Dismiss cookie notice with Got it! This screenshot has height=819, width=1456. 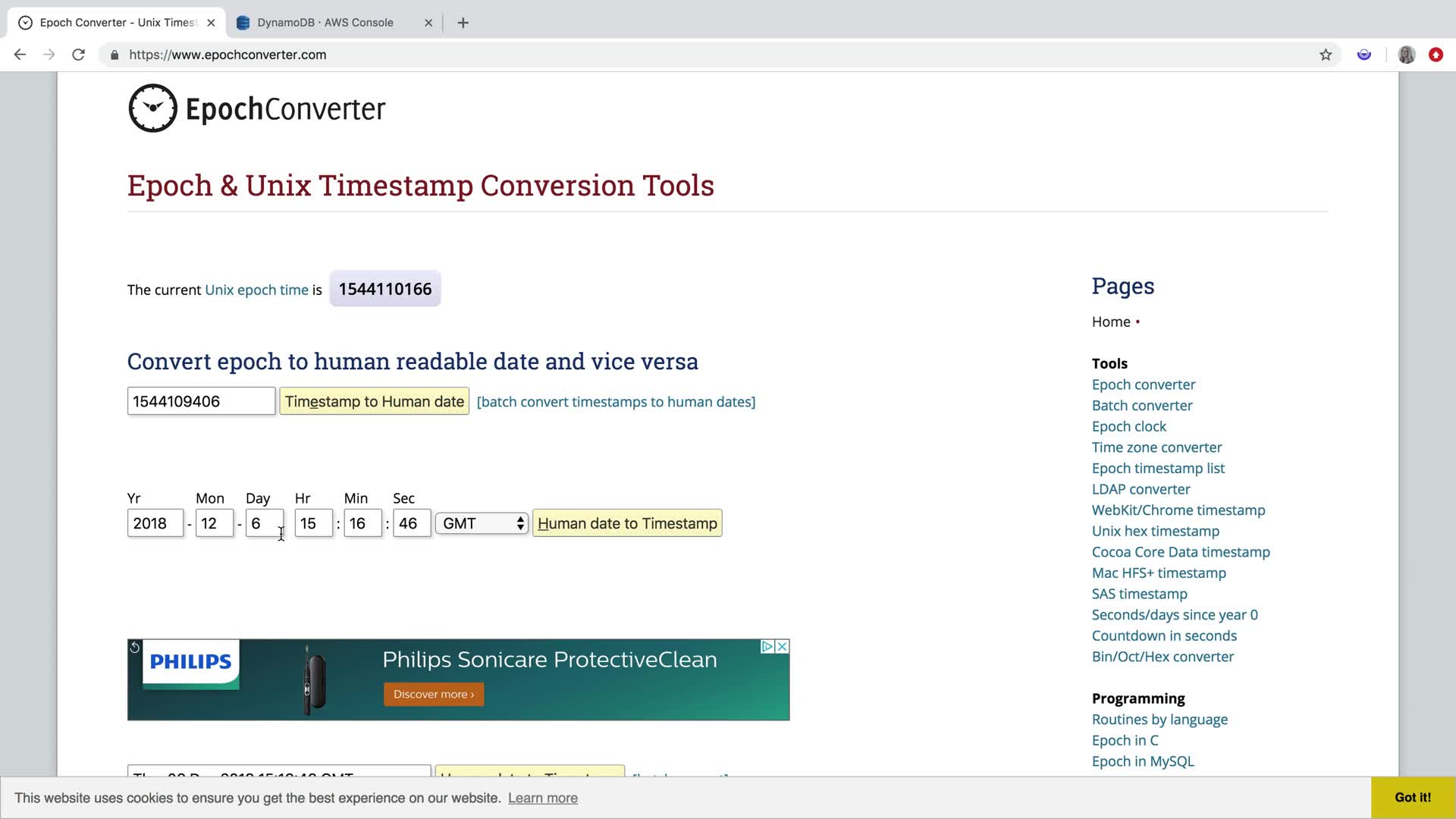(1412, 797)
